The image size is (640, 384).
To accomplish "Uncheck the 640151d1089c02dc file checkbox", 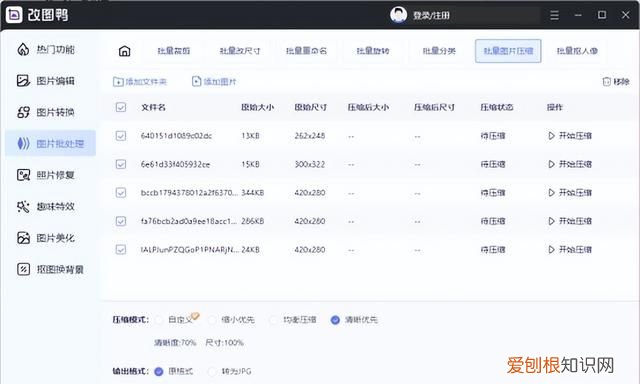I will (x=121, y=136).
